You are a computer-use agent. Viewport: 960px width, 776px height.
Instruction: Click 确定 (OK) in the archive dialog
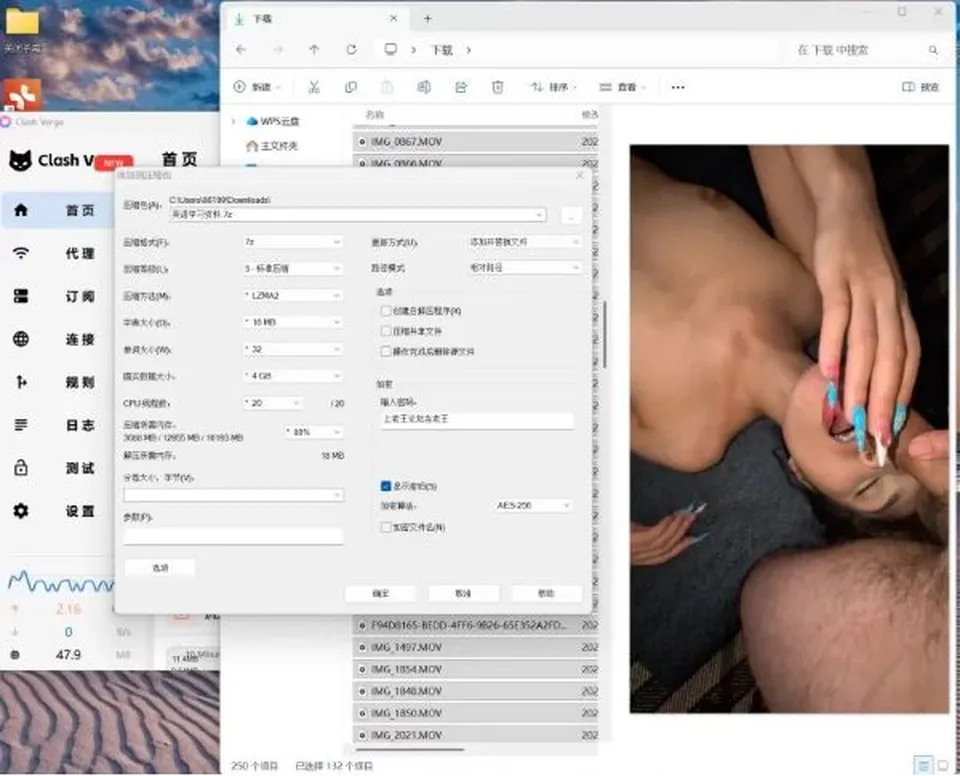click(x=380, y=593)
